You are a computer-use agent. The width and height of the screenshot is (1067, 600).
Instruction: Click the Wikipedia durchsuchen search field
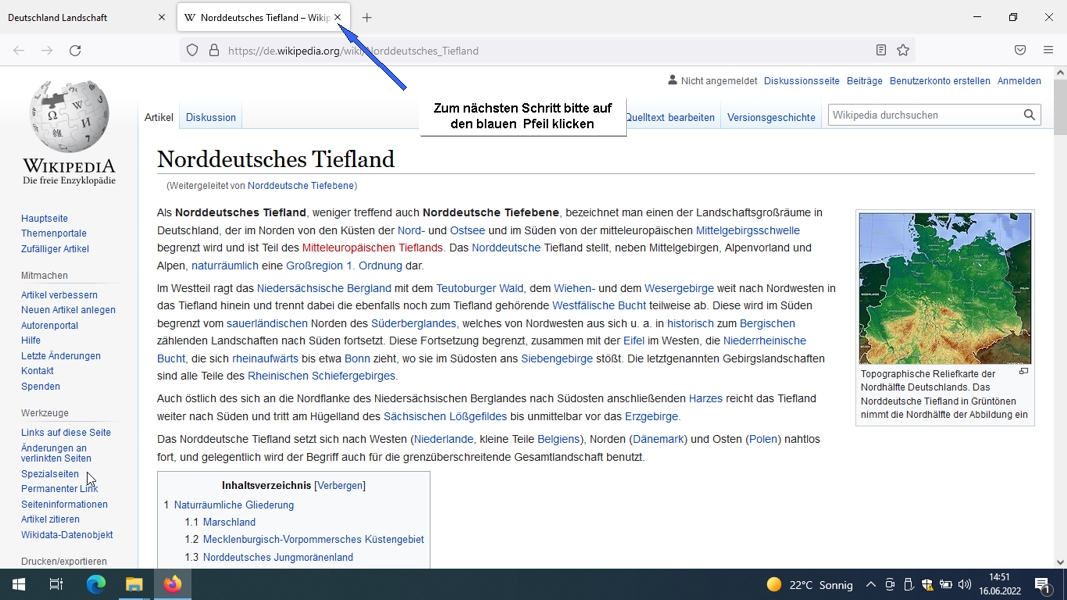coord(925,115)
